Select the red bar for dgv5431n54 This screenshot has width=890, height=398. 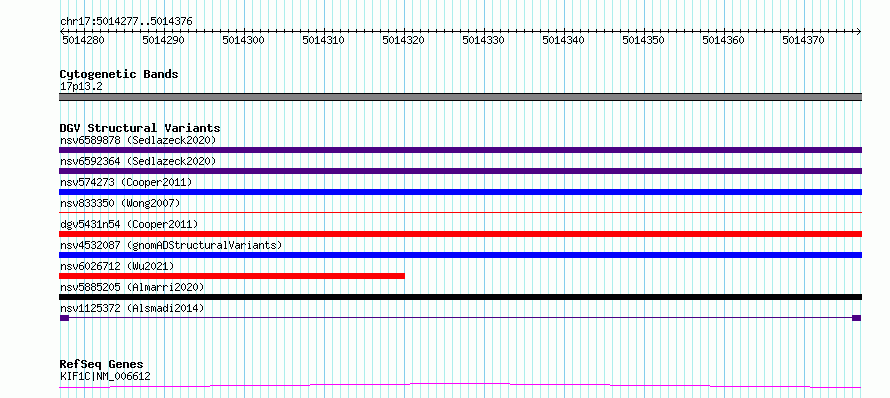(460, 234)
